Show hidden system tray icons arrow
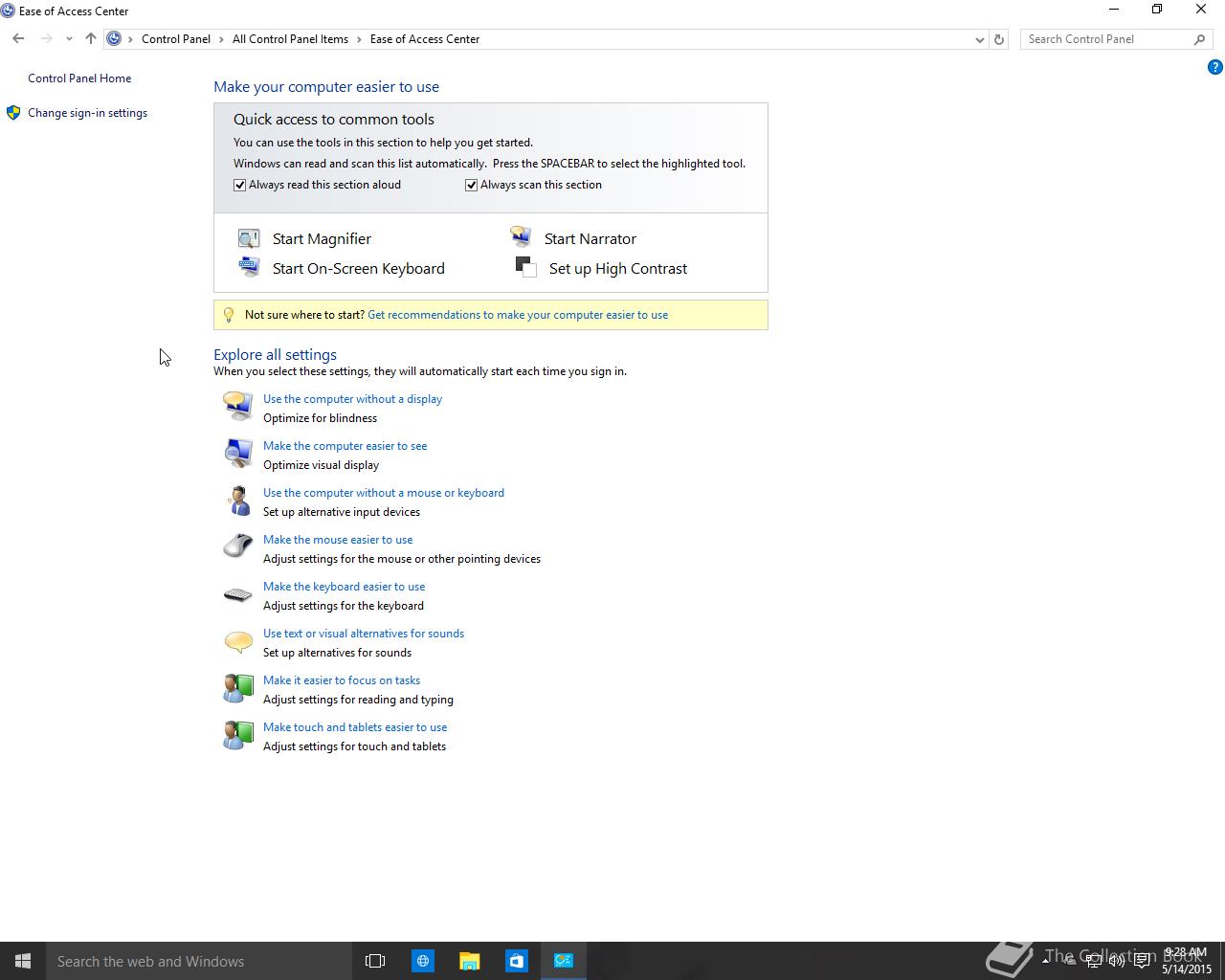The image size is (1225, 980). (1045, 961)
